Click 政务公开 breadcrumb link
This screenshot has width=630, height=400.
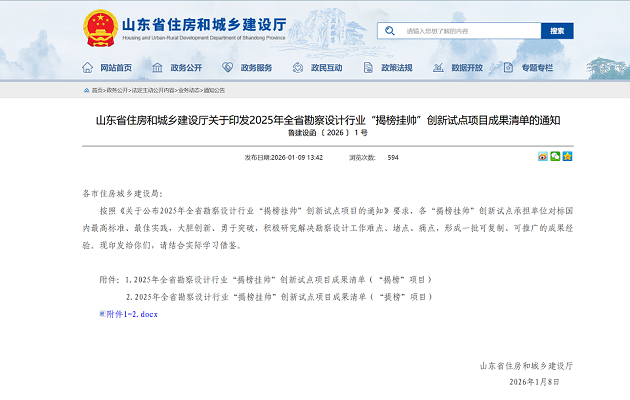click(117, 90)
